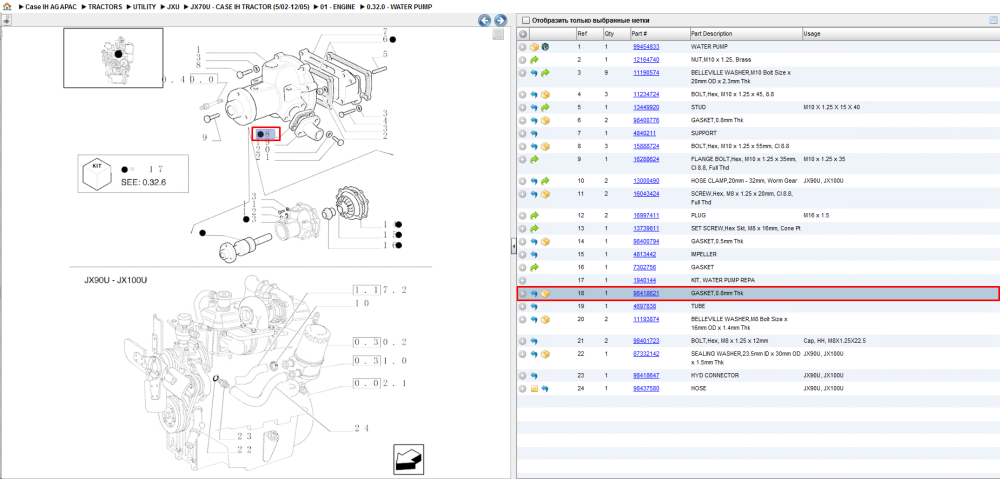This screenshot has height=479, width=1000.
Task: Click callout 18 hotspot on the diagram
Action: pos(266,133)
